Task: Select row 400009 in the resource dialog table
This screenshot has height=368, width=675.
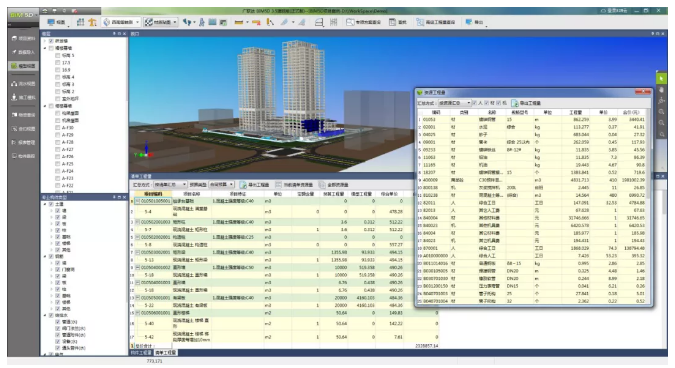Action: point(533,180)
